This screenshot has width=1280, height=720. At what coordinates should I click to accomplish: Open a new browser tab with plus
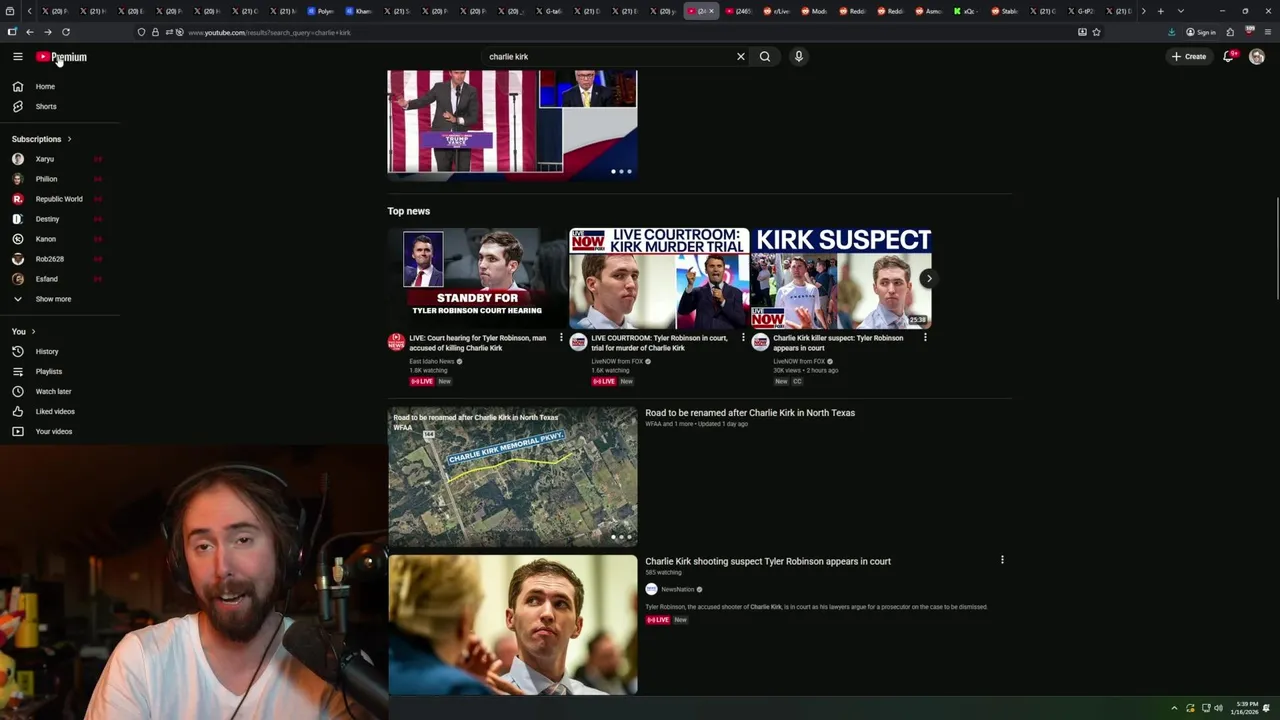1160,11
